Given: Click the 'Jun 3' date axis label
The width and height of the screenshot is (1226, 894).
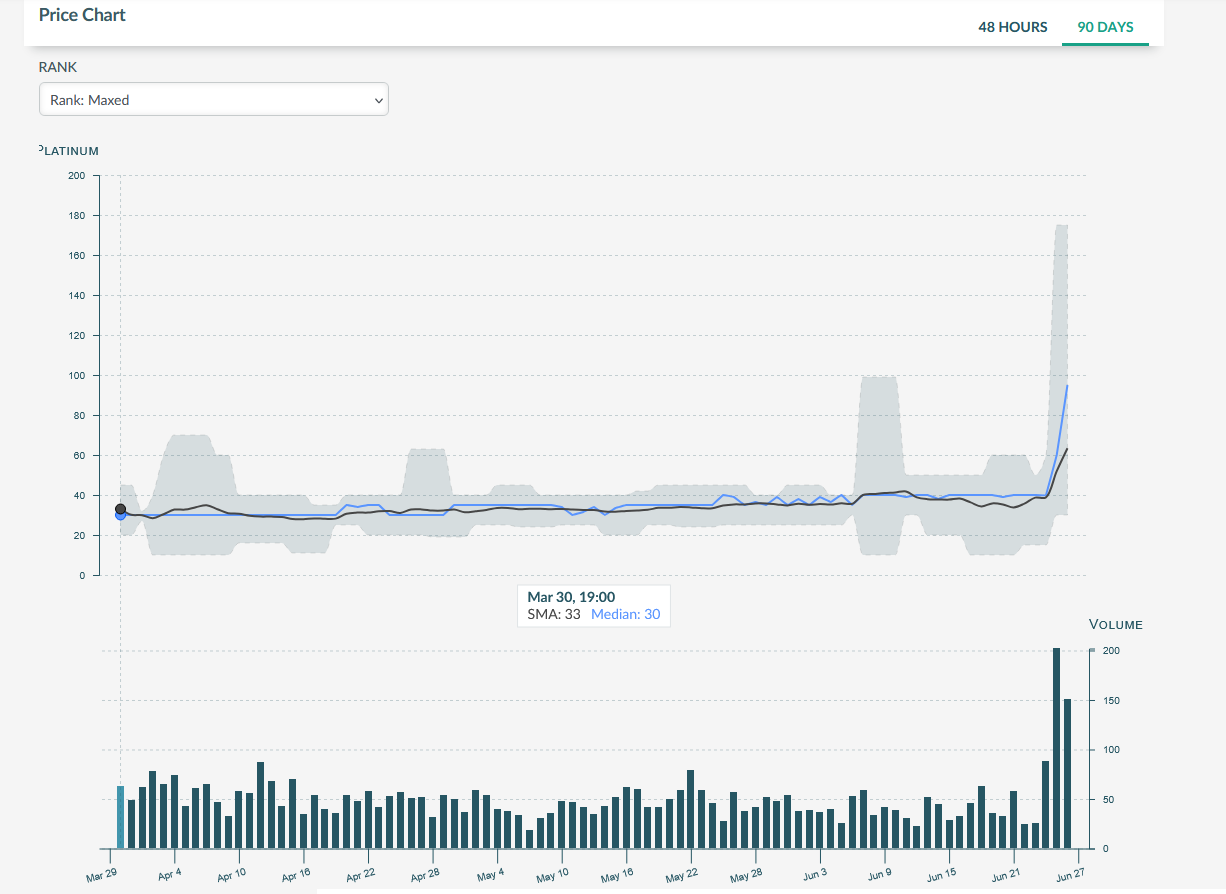Looking at the screenshot, I should [x=813, y=874].
